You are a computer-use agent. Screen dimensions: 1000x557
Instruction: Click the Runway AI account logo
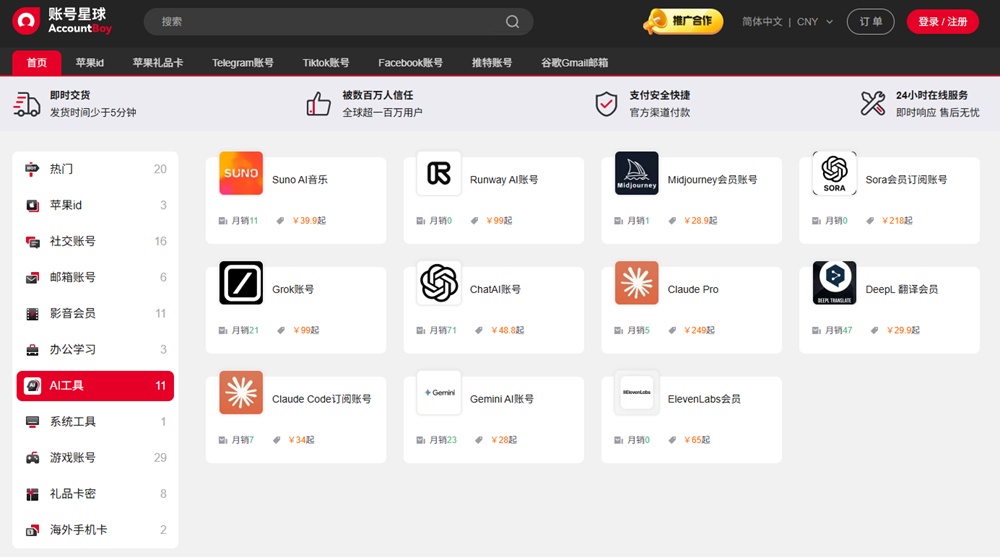(438, 174)
